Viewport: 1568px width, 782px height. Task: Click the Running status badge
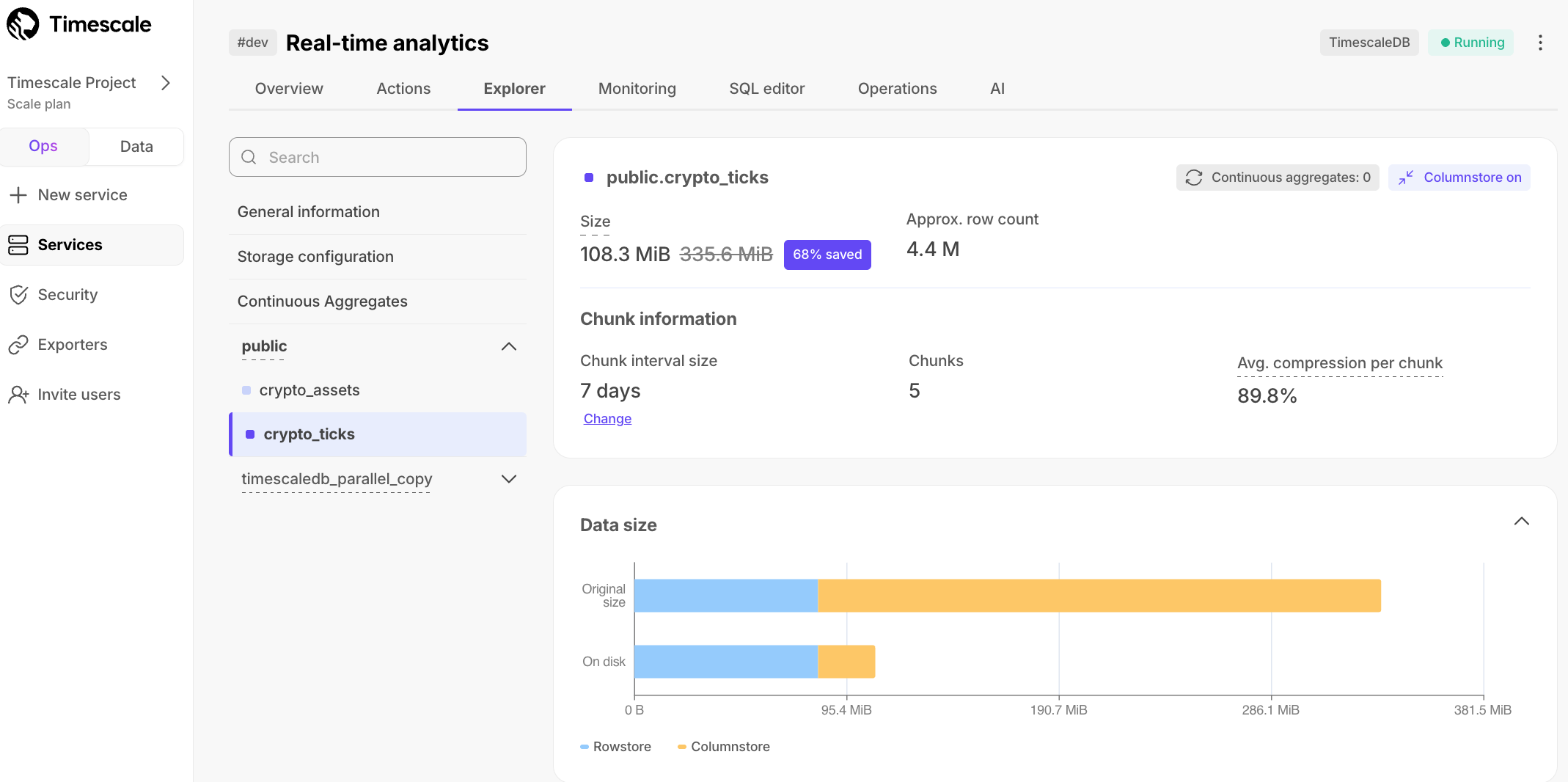(1470, 43)
